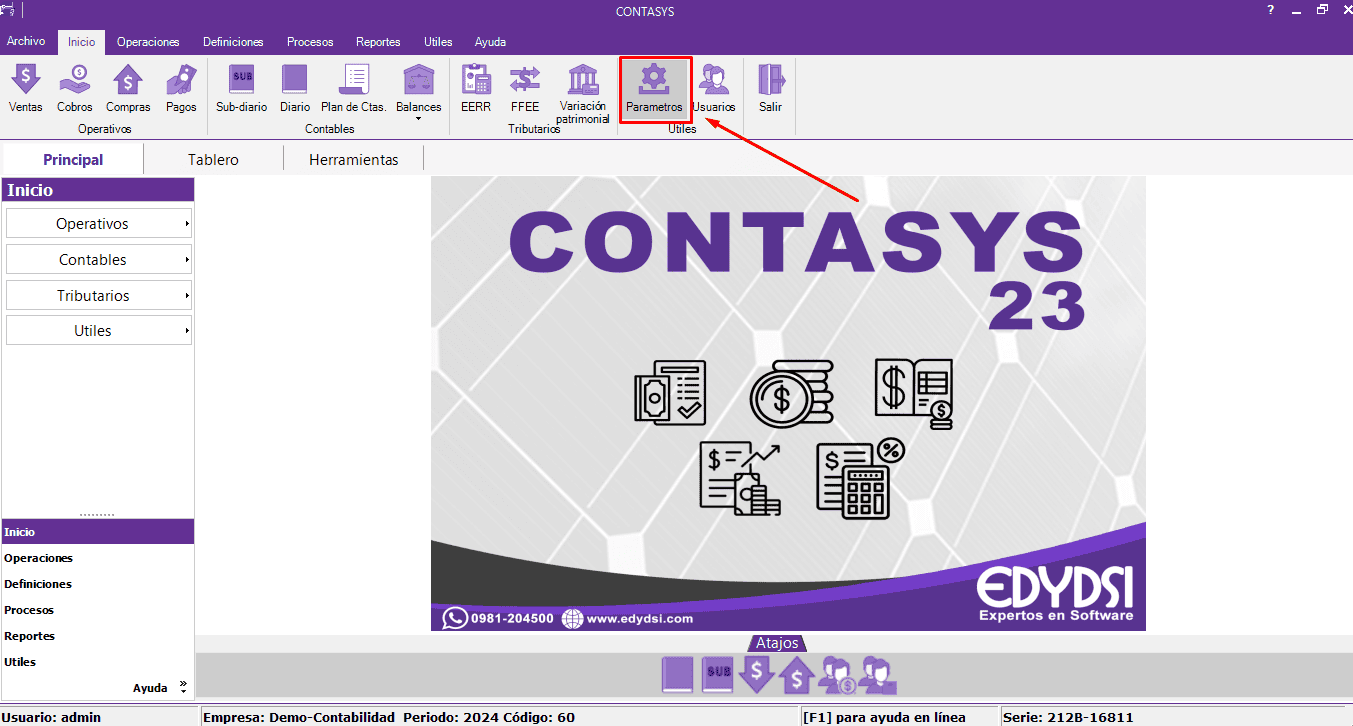Switch to the Reportes ribbon tab
The image size is (1353, 726).
click(x=378, y=42)
